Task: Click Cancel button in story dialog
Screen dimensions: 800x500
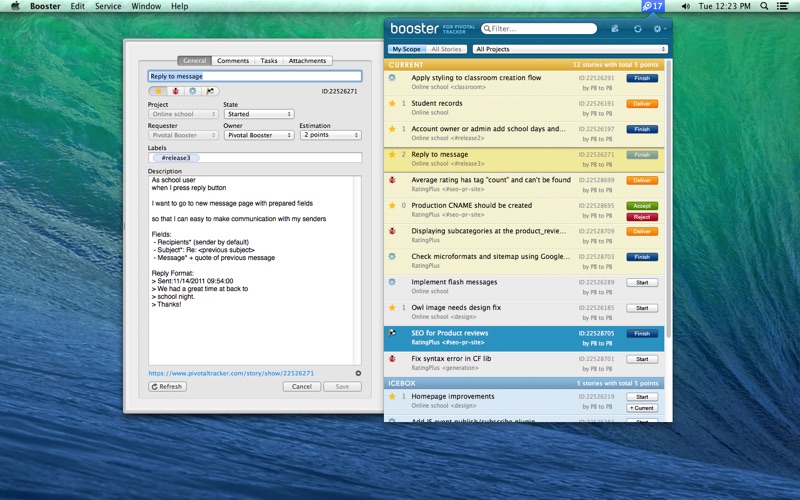Action: coord(302,387)
